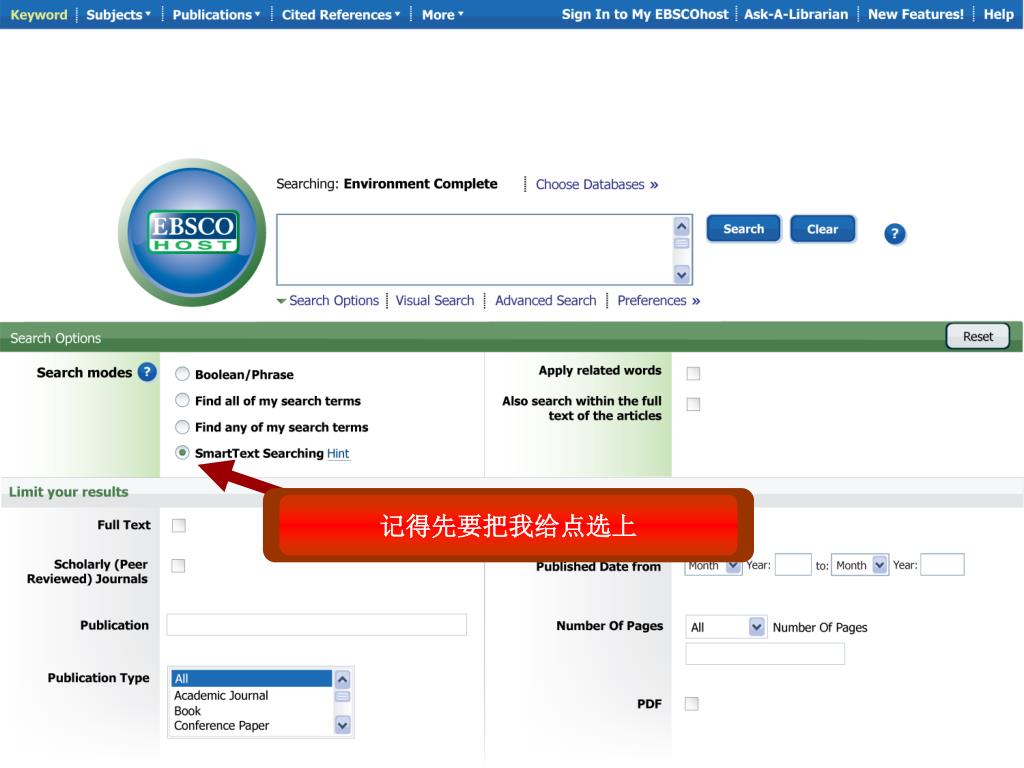This screenshot has width=1024, height=768.
Task: Tick the Full Text checkbox
Action: (178, 526)
